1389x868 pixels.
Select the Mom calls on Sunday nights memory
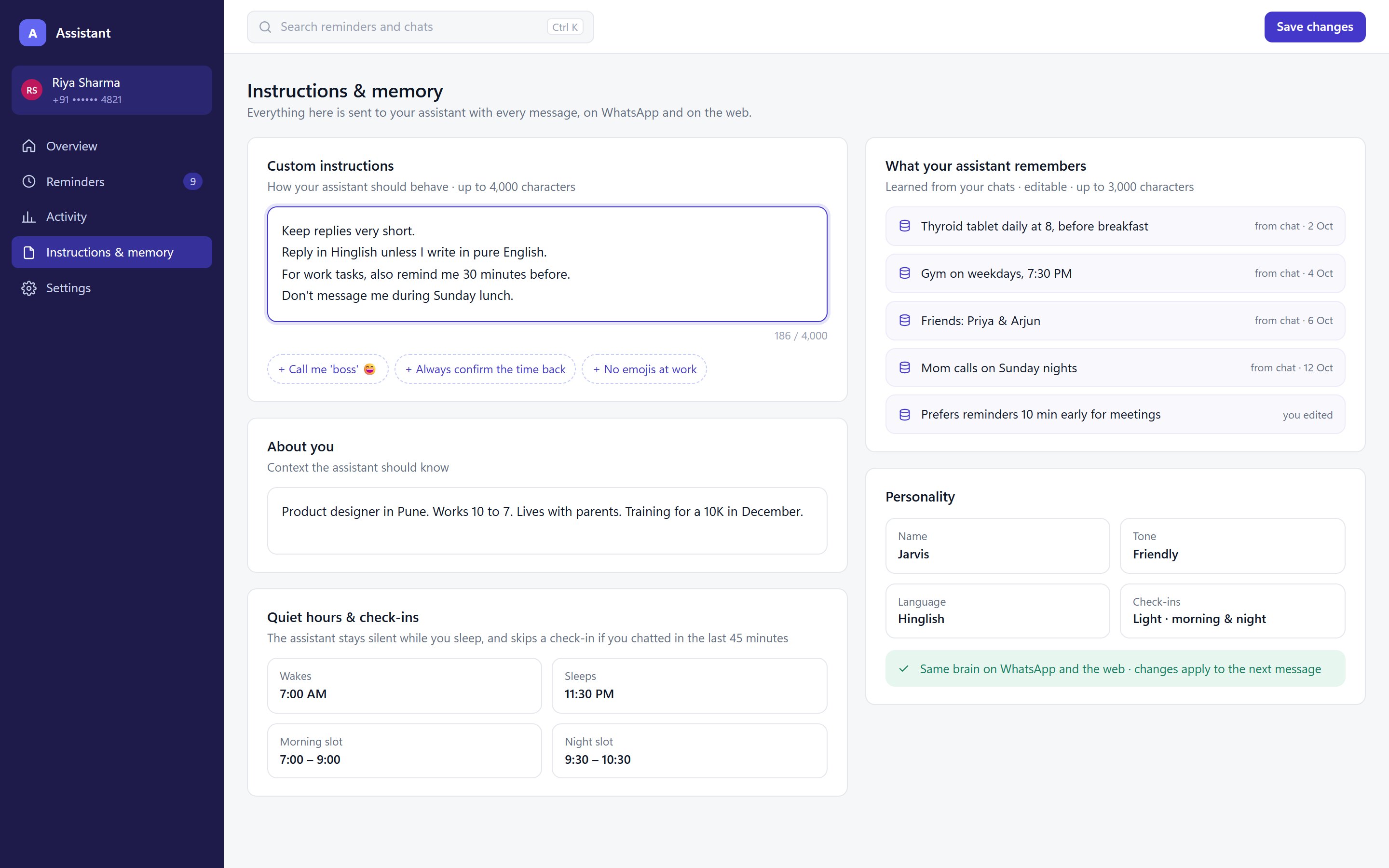[x=1115, y=367]
